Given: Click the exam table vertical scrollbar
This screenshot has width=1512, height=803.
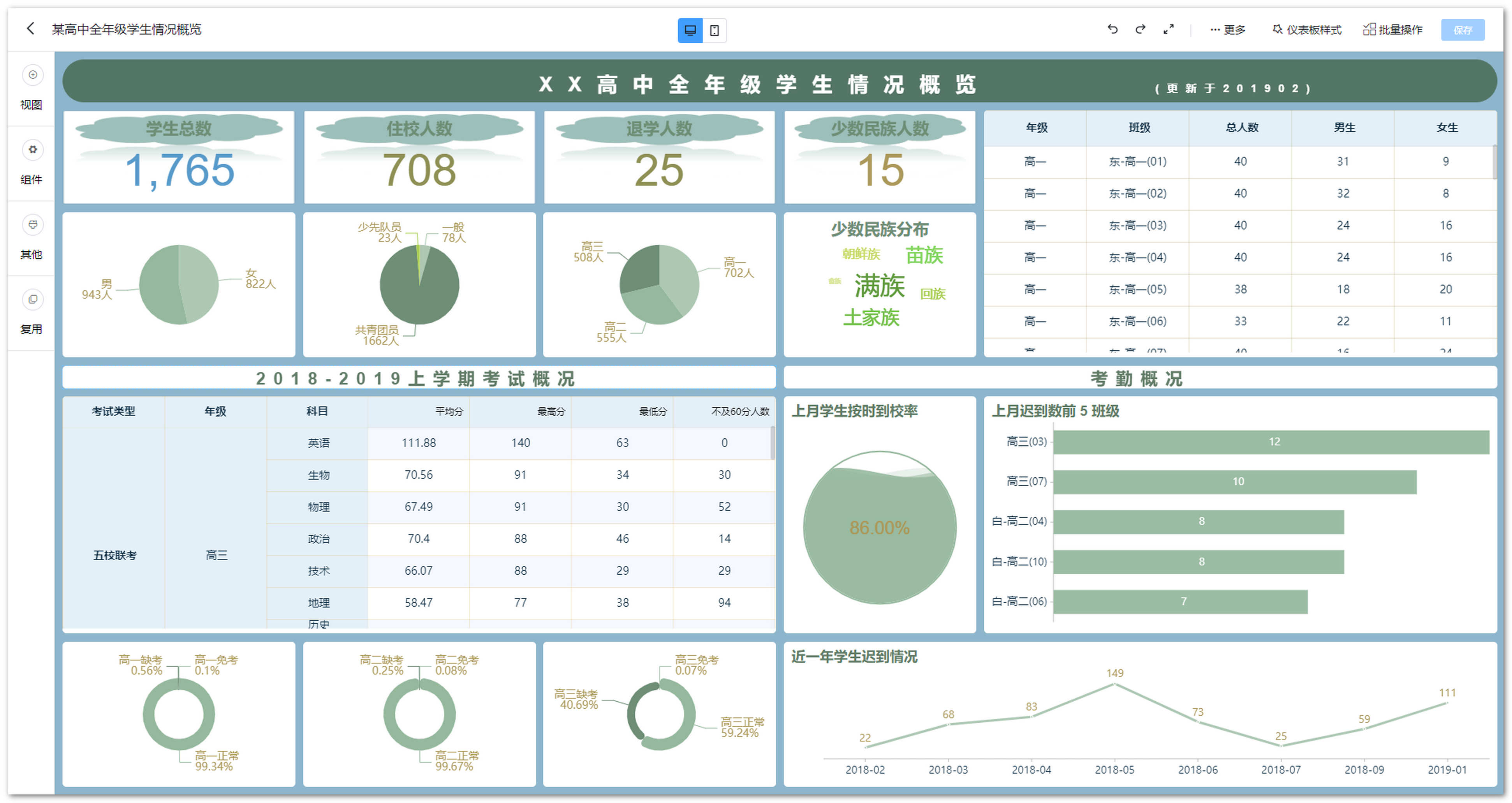Looking at the screenshot, I should click(773, 443).
